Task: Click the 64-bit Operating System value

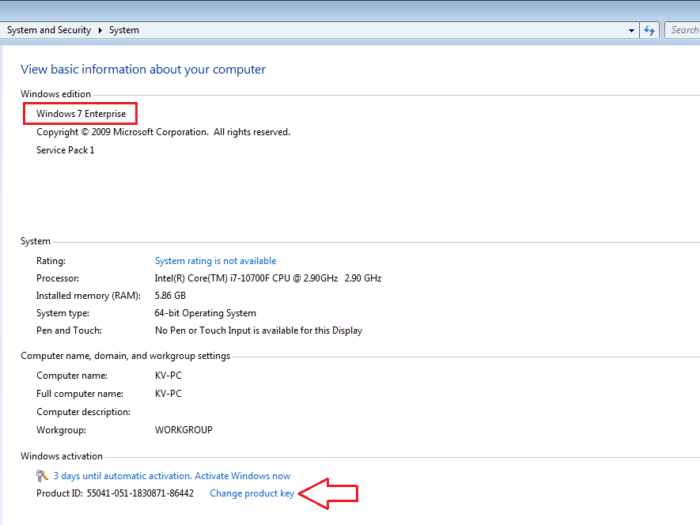Action: coord(205,313)
